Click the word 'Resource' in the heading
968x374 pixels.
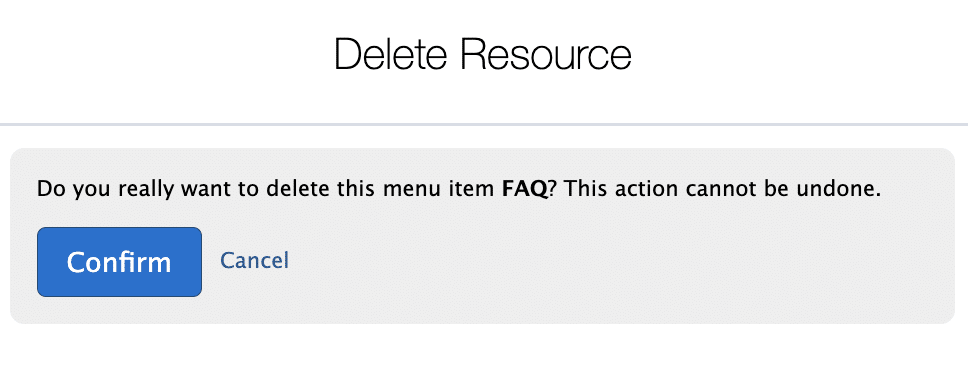[x=546, y=54]
